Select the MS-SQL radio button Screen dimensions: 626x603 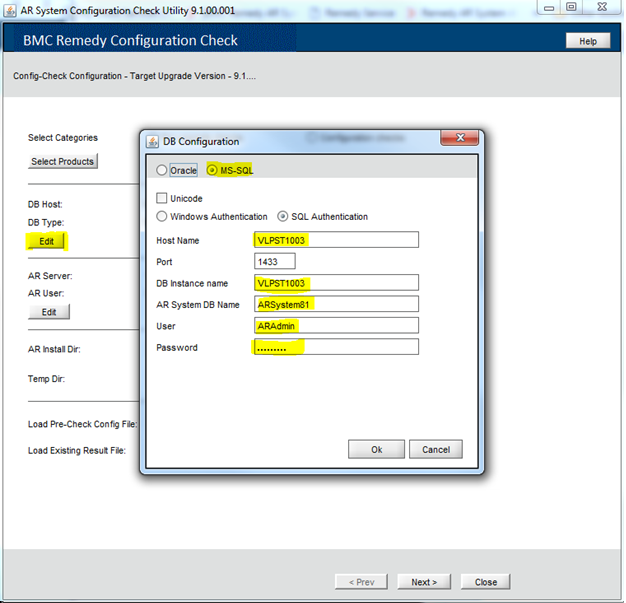(x=212, y=171)
